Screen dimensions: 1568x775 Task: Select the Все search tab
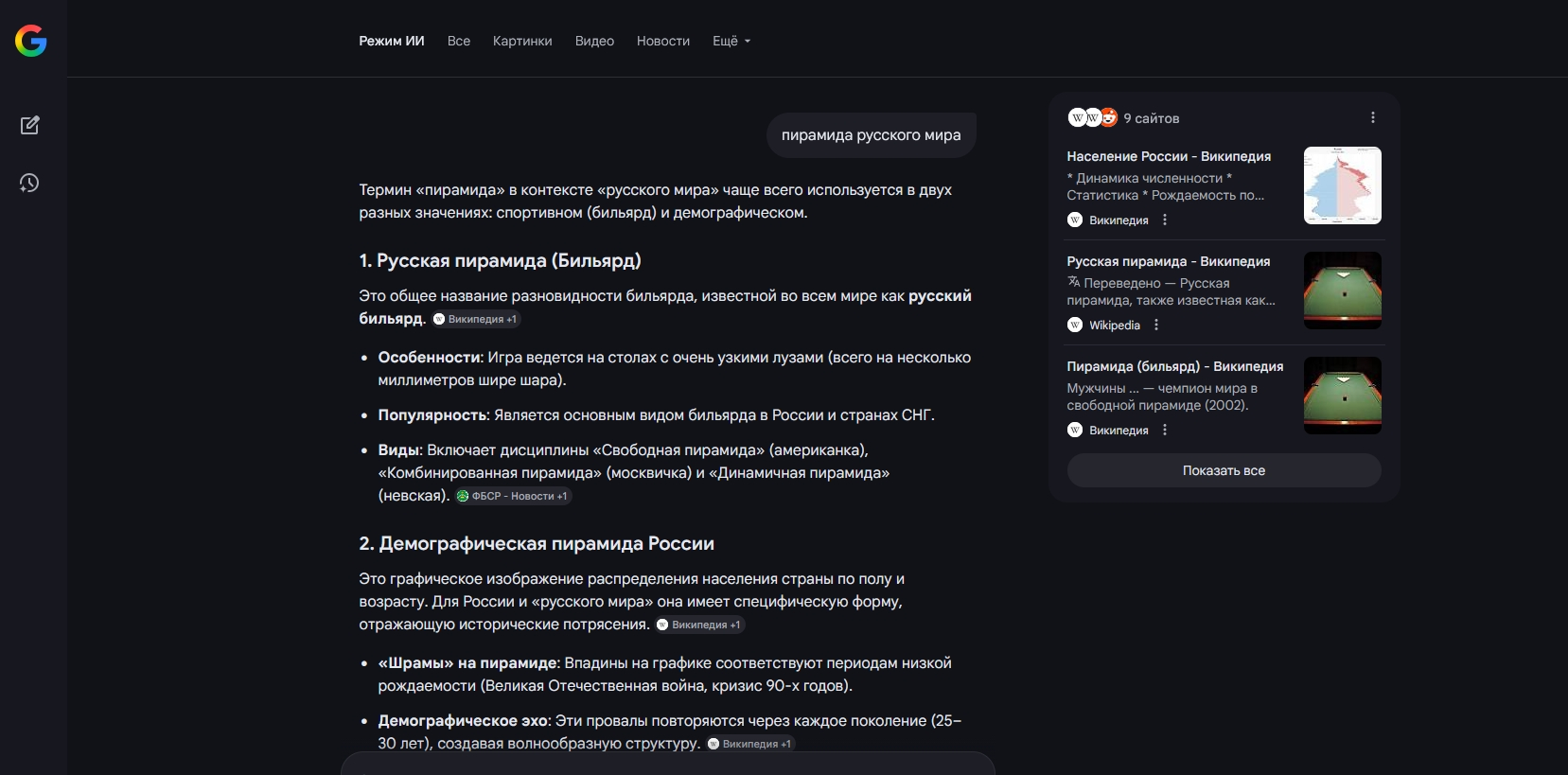pyautogui.click(x=459, y=41)
